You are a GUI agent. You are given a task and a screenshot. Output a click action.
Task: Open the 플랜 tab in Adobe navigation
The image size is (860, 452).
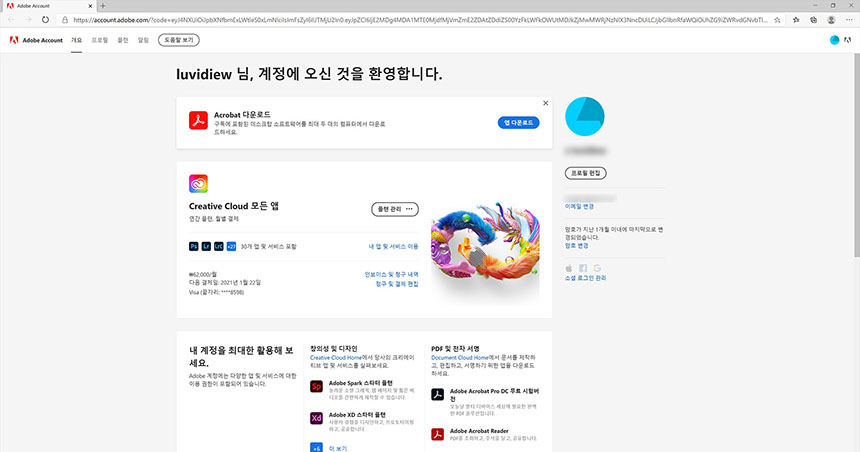(123, 41)
